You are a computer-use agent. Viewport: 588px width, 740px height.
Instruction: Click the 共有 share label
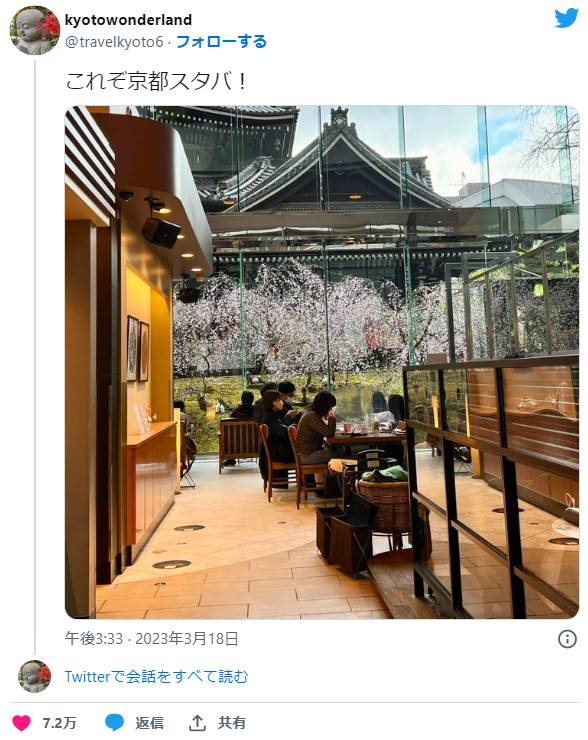point(231,723)
